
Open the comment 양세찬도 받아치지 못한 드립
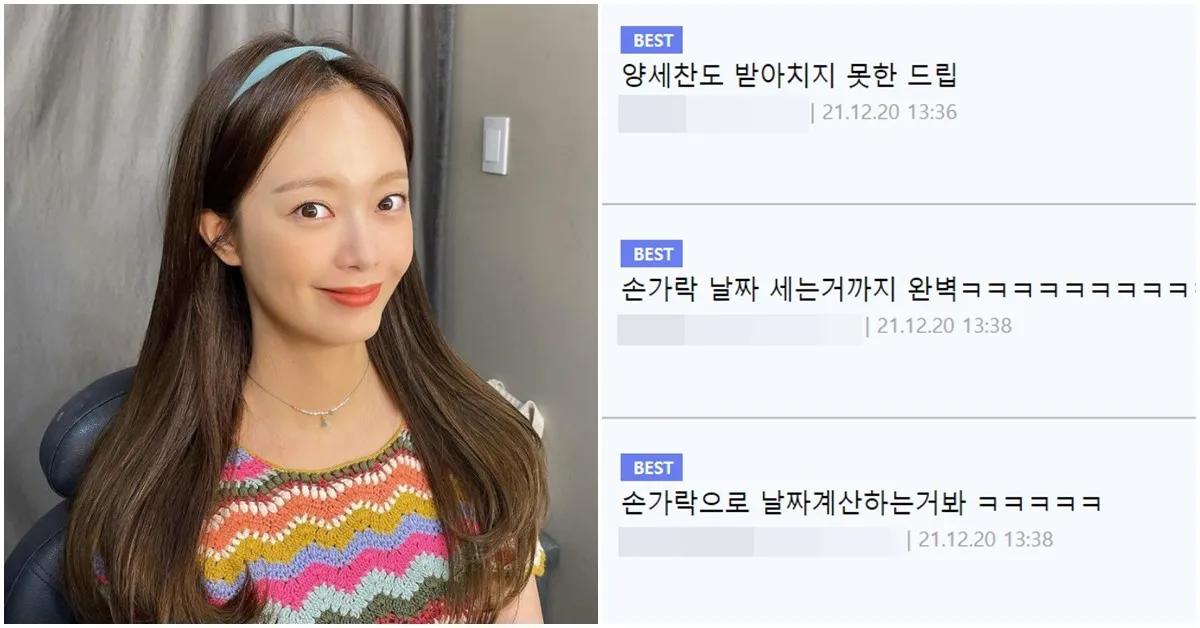789,76
